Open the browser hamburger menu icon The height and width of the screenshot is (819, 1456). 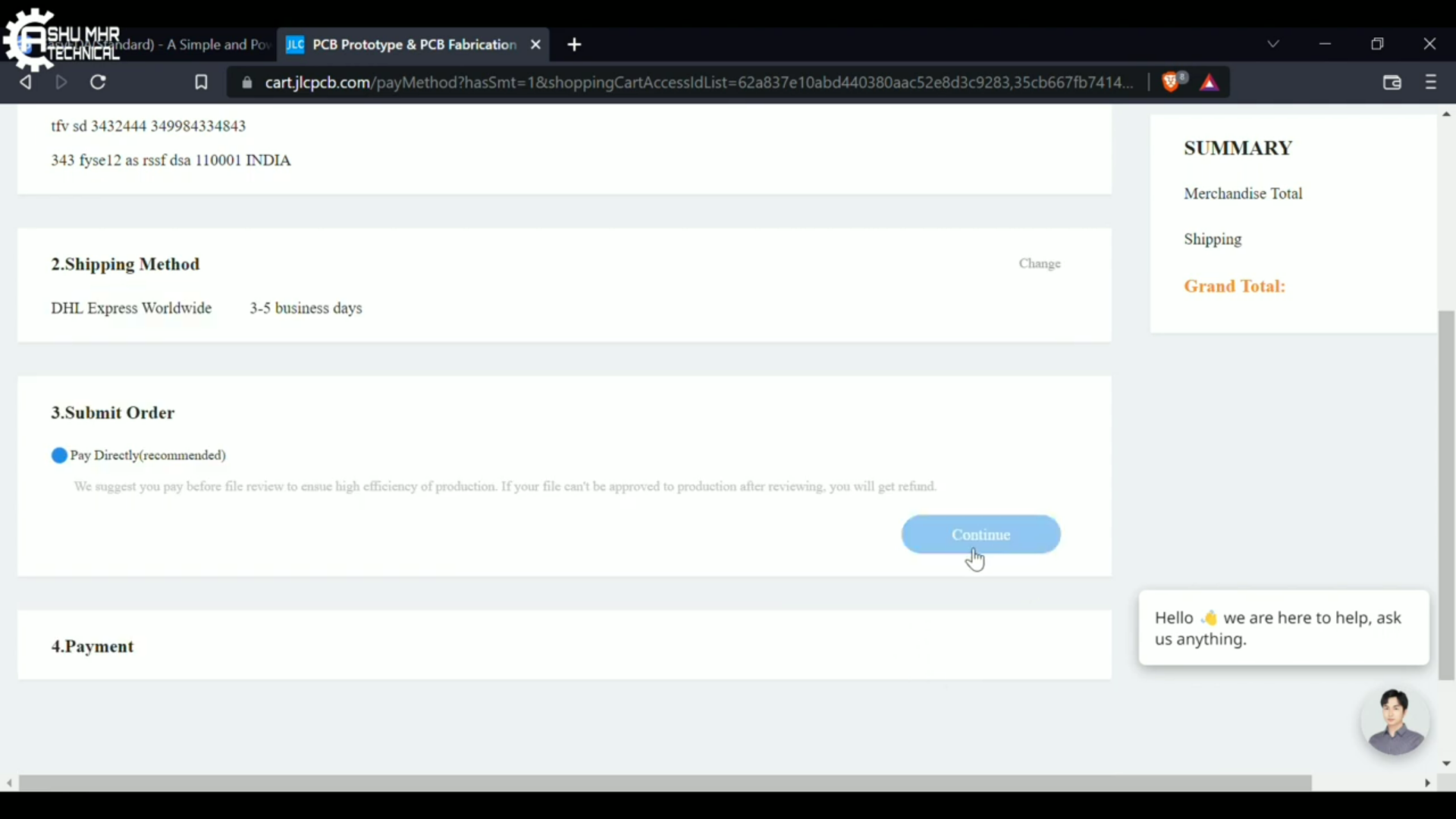click(x=1431, y=82)
